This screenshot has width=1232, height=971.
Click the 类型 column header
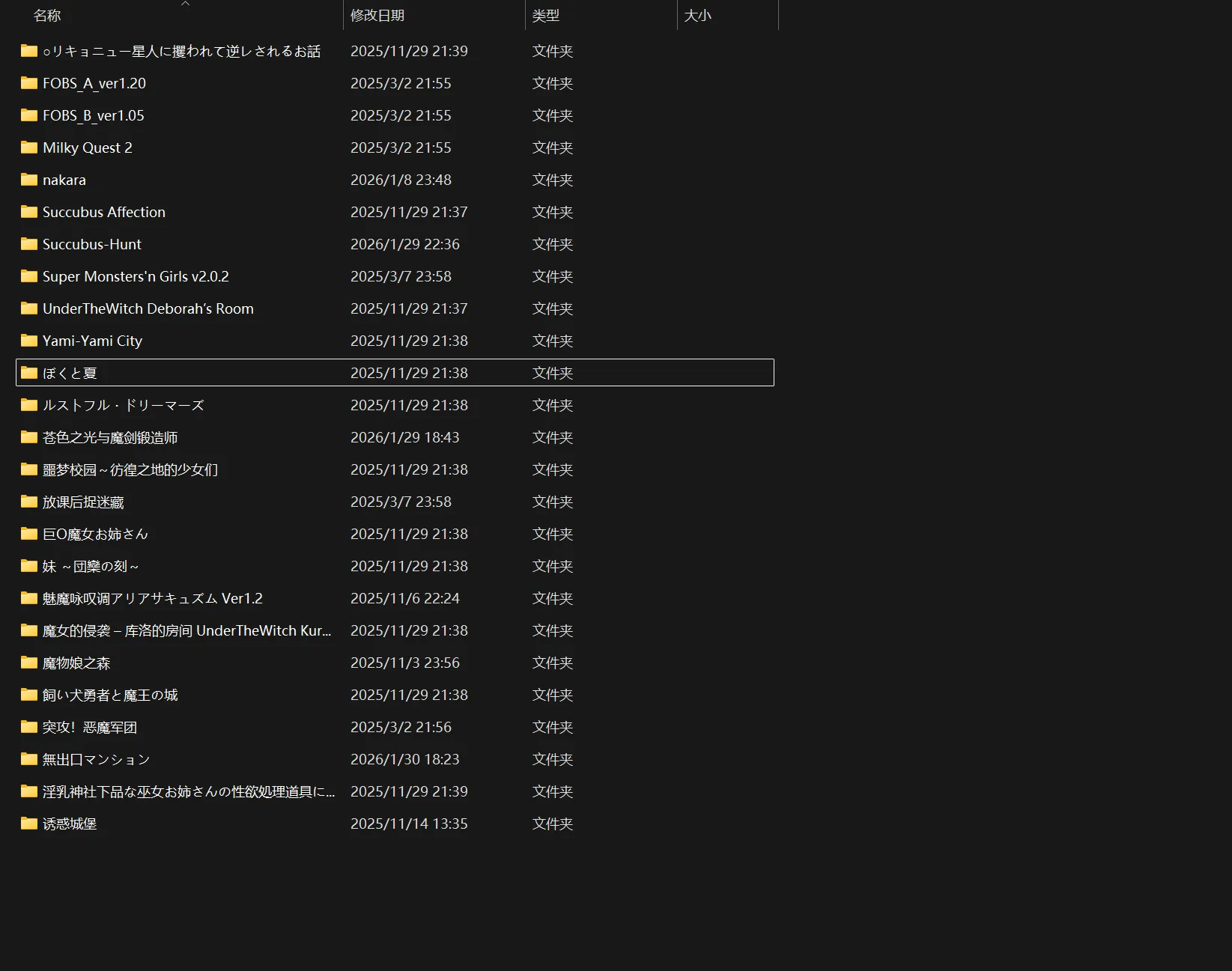[546, 16]
